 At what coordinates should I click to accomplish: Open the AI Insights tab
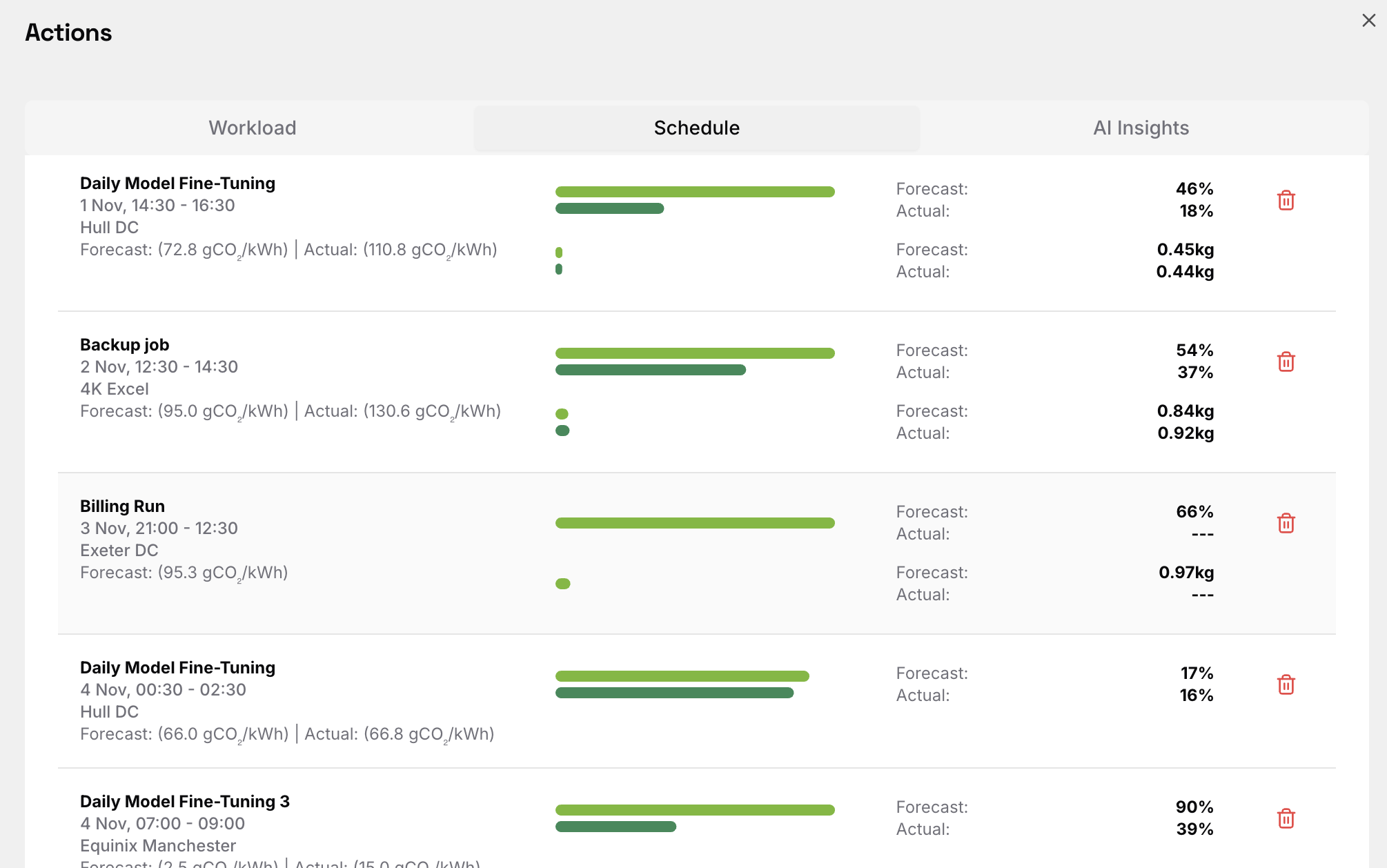pos(1140,128)
